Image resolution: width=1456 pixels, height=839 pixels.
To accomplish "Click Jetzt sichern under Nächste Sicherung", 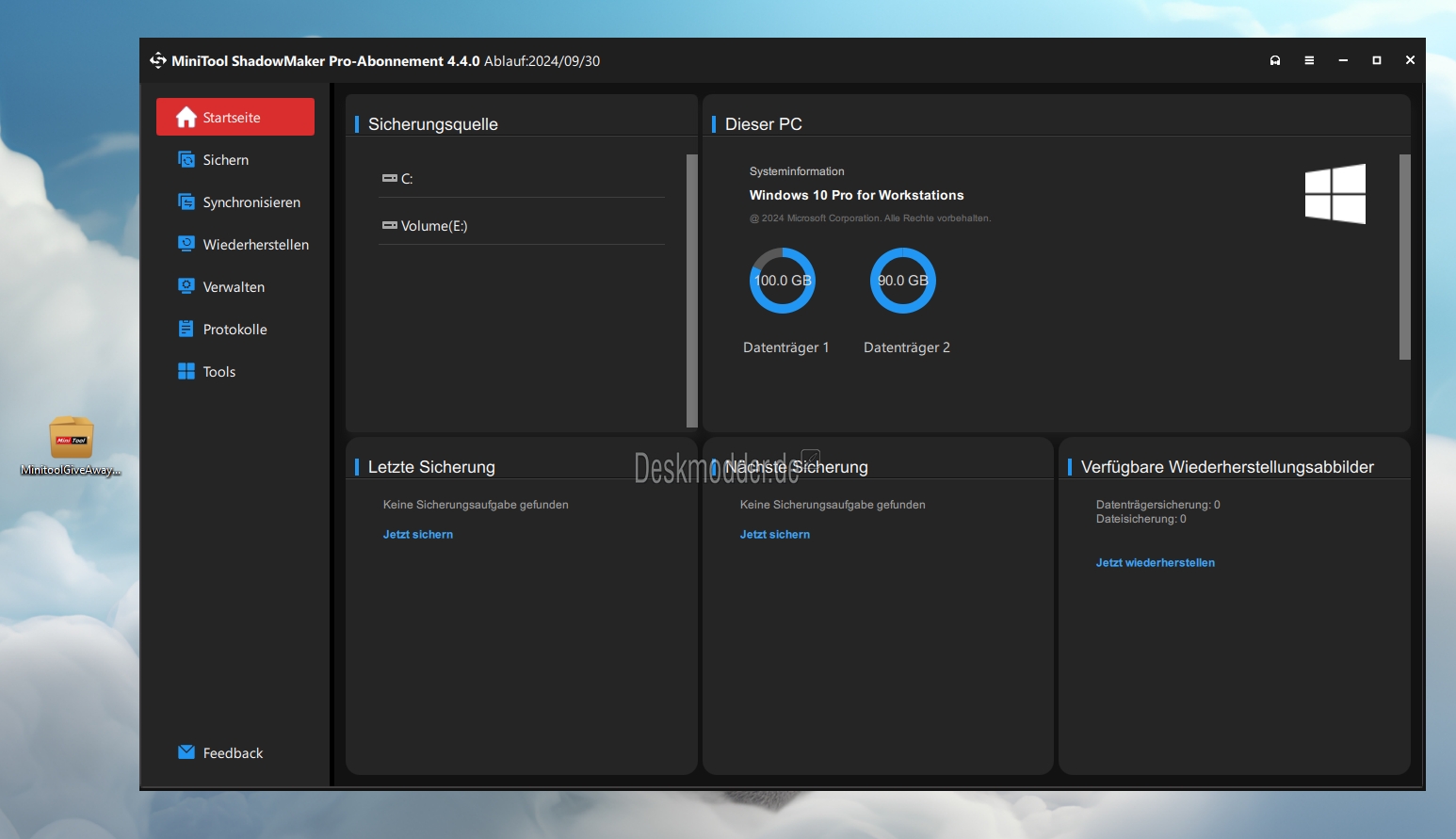I will [x=775, y=534].
